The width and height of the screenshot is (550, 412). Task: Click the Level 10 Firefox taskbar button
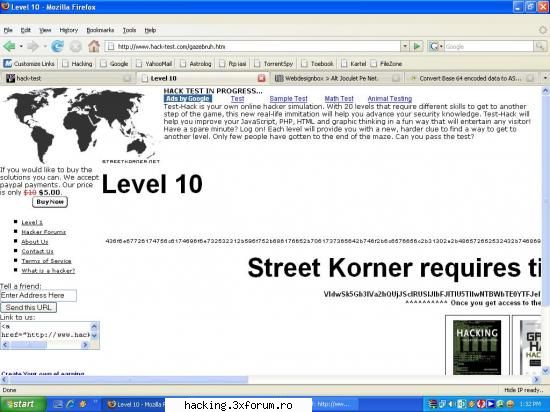135,405
